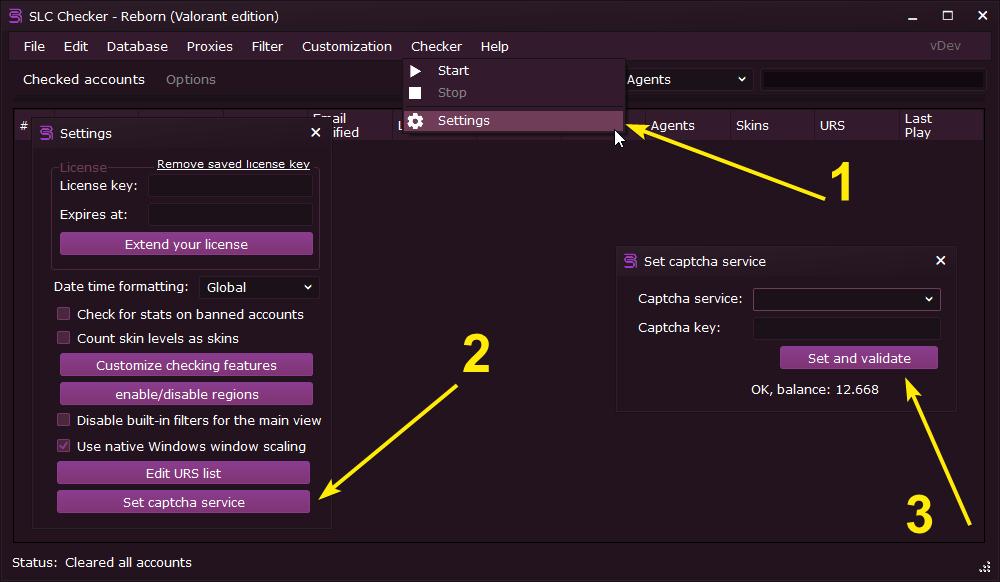
Task: Click Customize checking features button
Action: click(186, 365)
